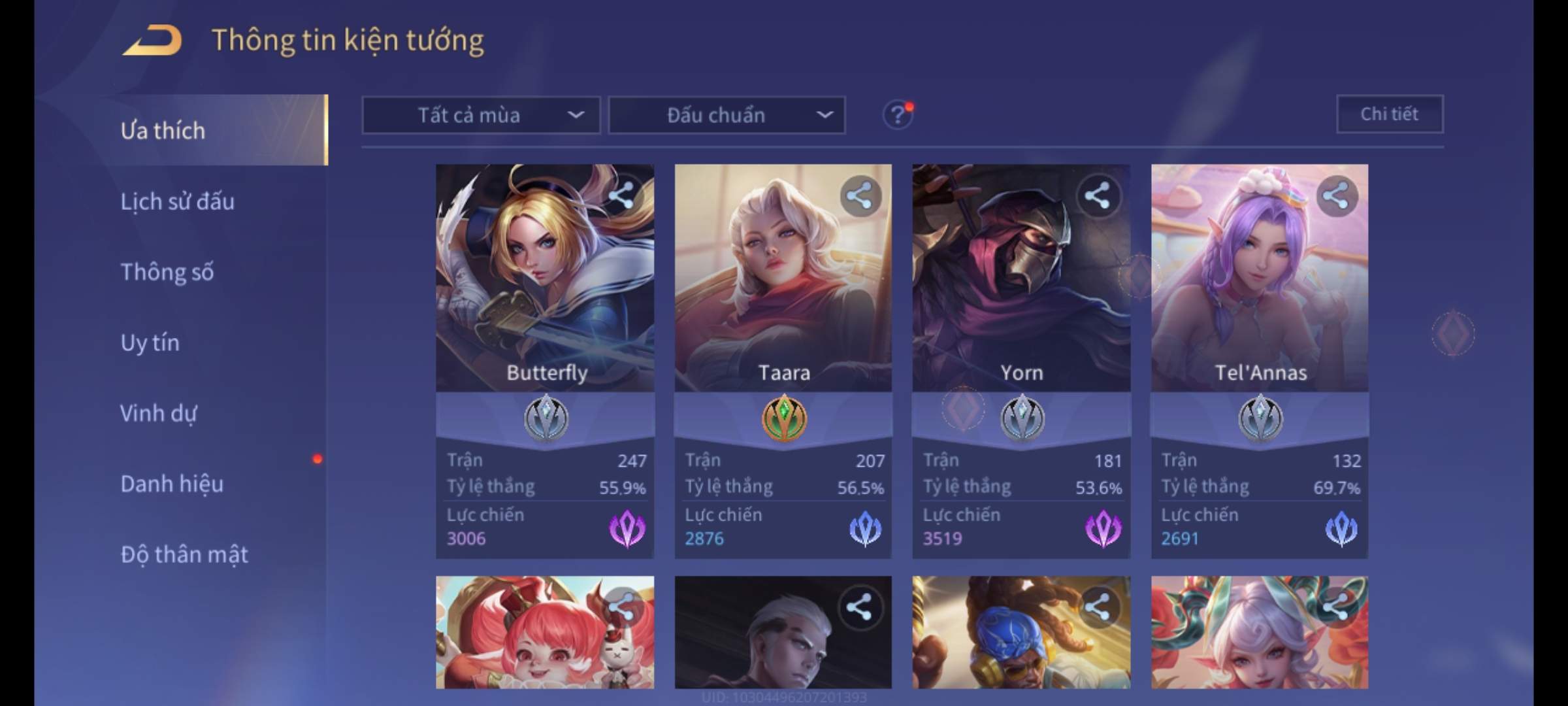The height and width of the screenshot is (706, 1568).
Task: Expand the Tất cả mùa dropdown
Action: [x=482, y=116]
